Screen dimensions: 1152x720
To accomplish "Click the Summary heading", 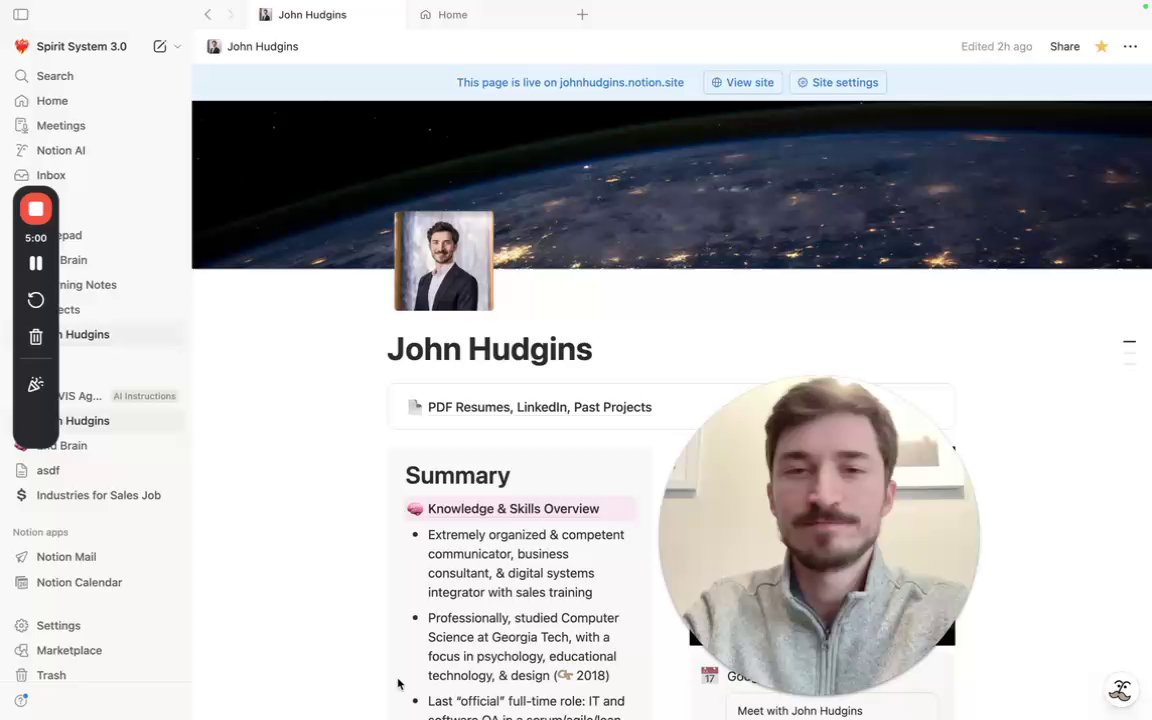I will 457,475.
